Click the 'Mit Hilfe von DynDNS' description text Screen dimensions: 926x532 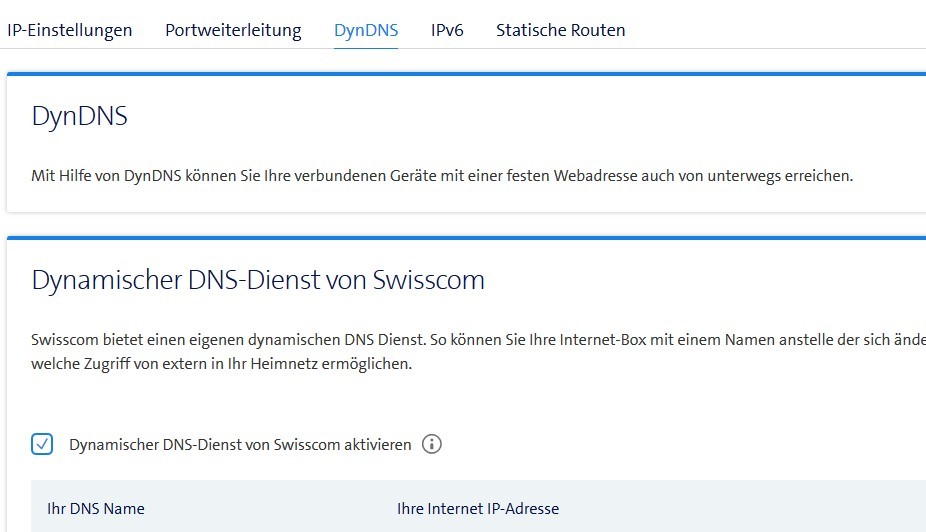click(442, 176)
